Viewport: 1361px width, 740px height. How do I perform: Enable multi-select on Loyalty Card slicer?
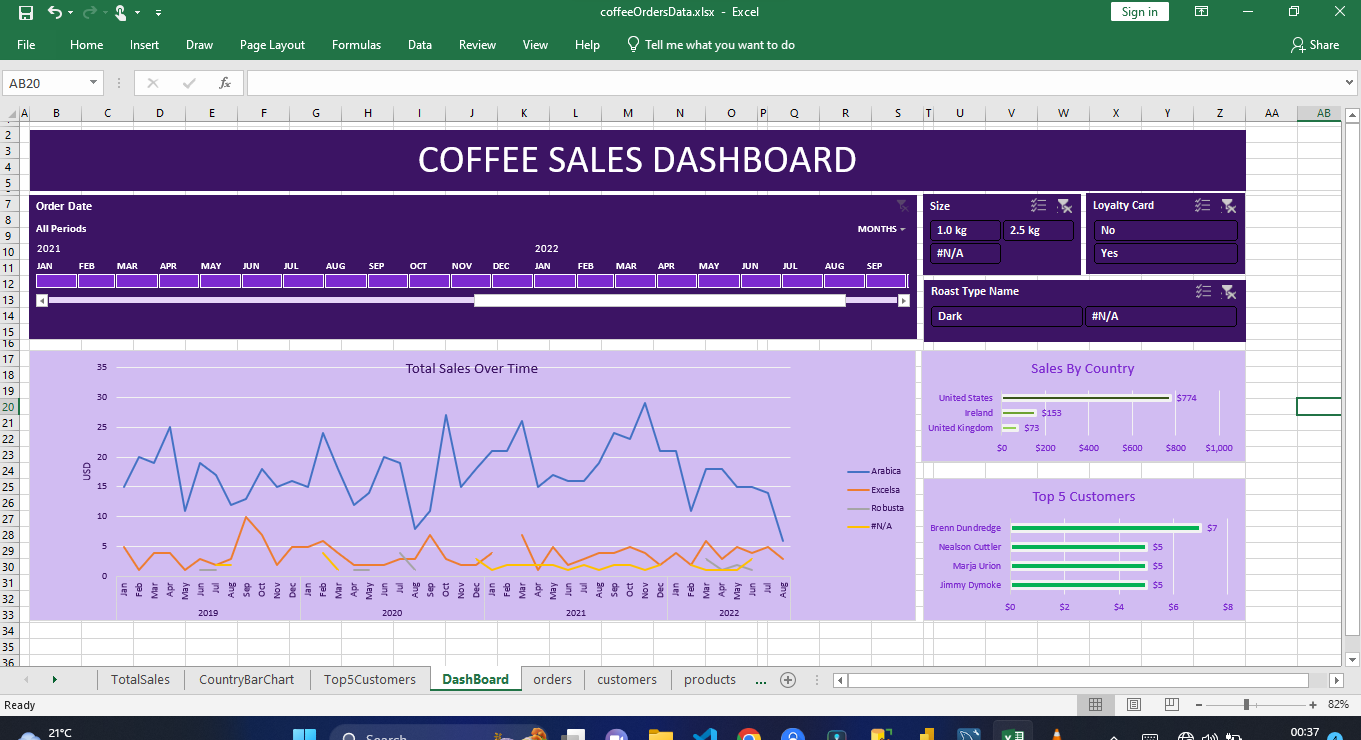[1202, 205]
